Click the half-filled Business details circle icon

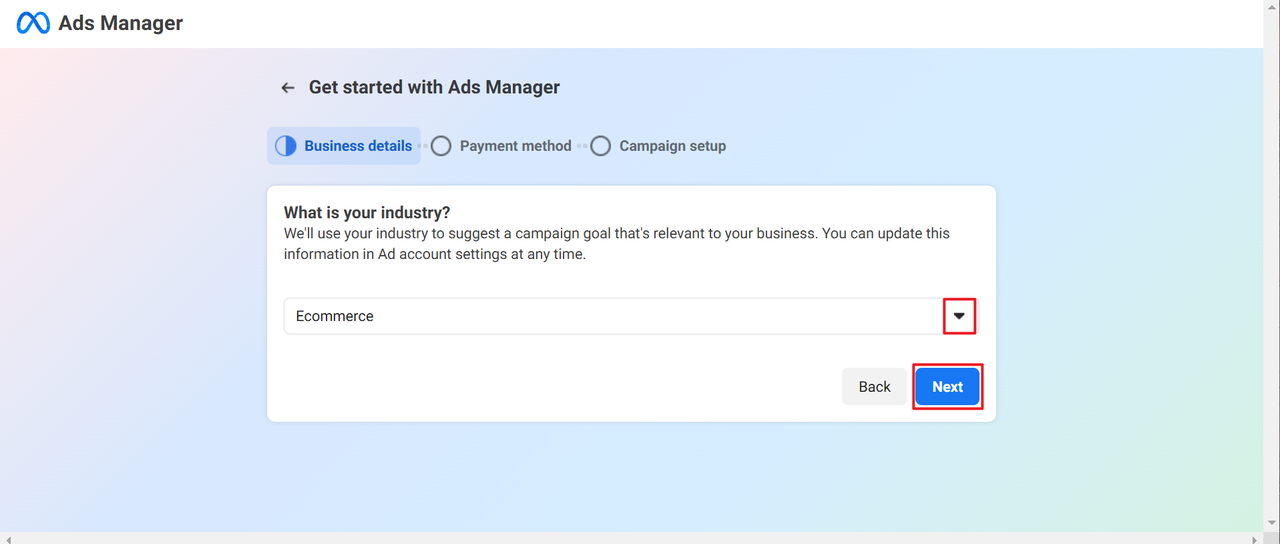click(285, 146)
